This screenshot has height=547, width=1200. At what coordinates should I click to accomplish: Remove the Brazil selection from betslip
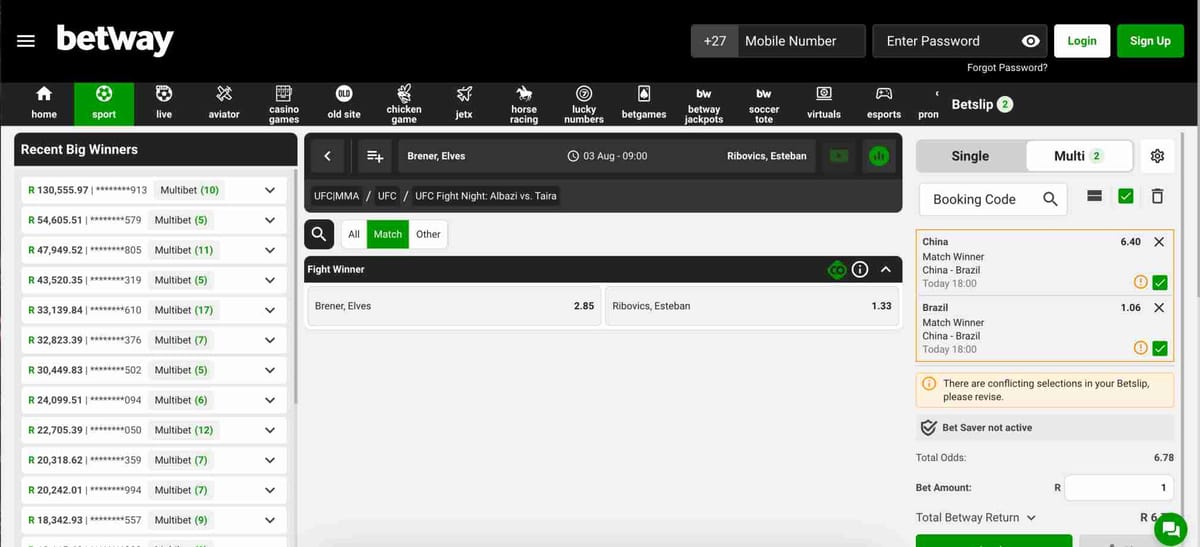[x=1159, y=308]
